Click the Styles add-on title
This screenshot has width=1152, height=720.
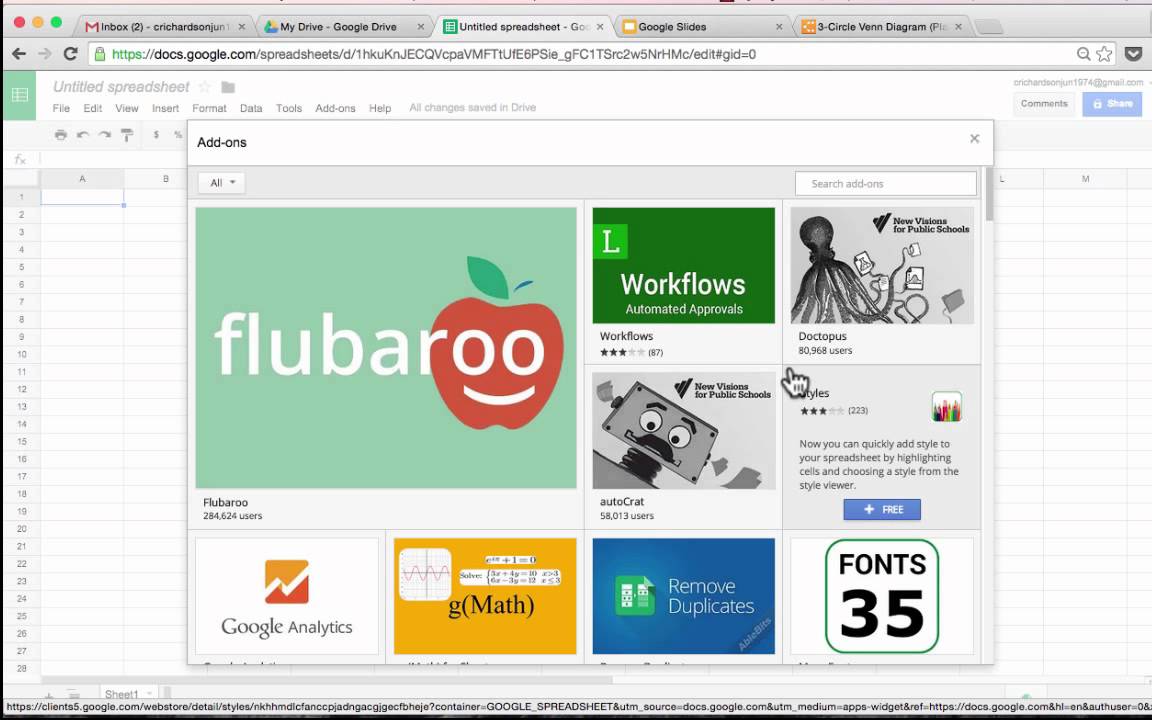click(814, 393)
